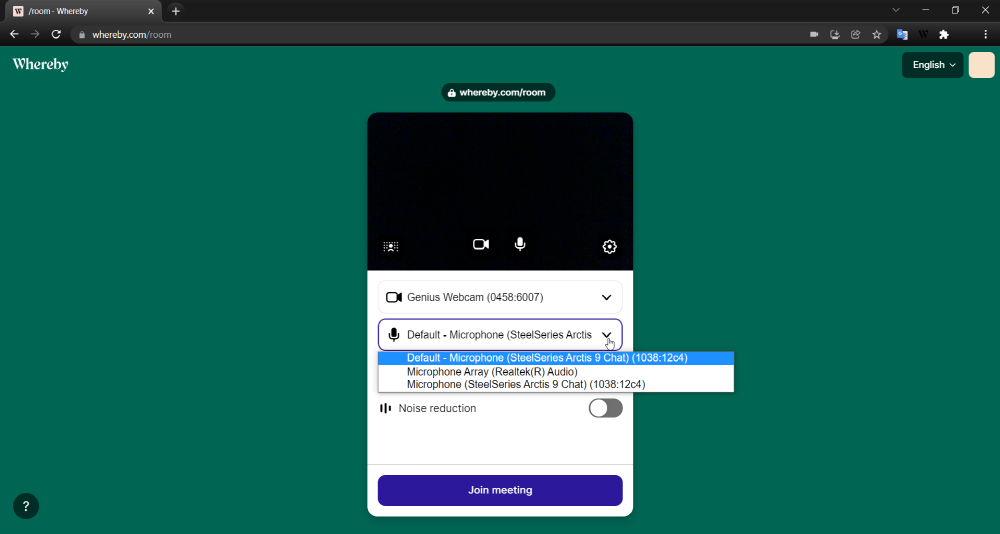This screenshot has width=1000, height=534.
Task: Open the browser extensions puzzle icon
Action: tap(943, 34)
